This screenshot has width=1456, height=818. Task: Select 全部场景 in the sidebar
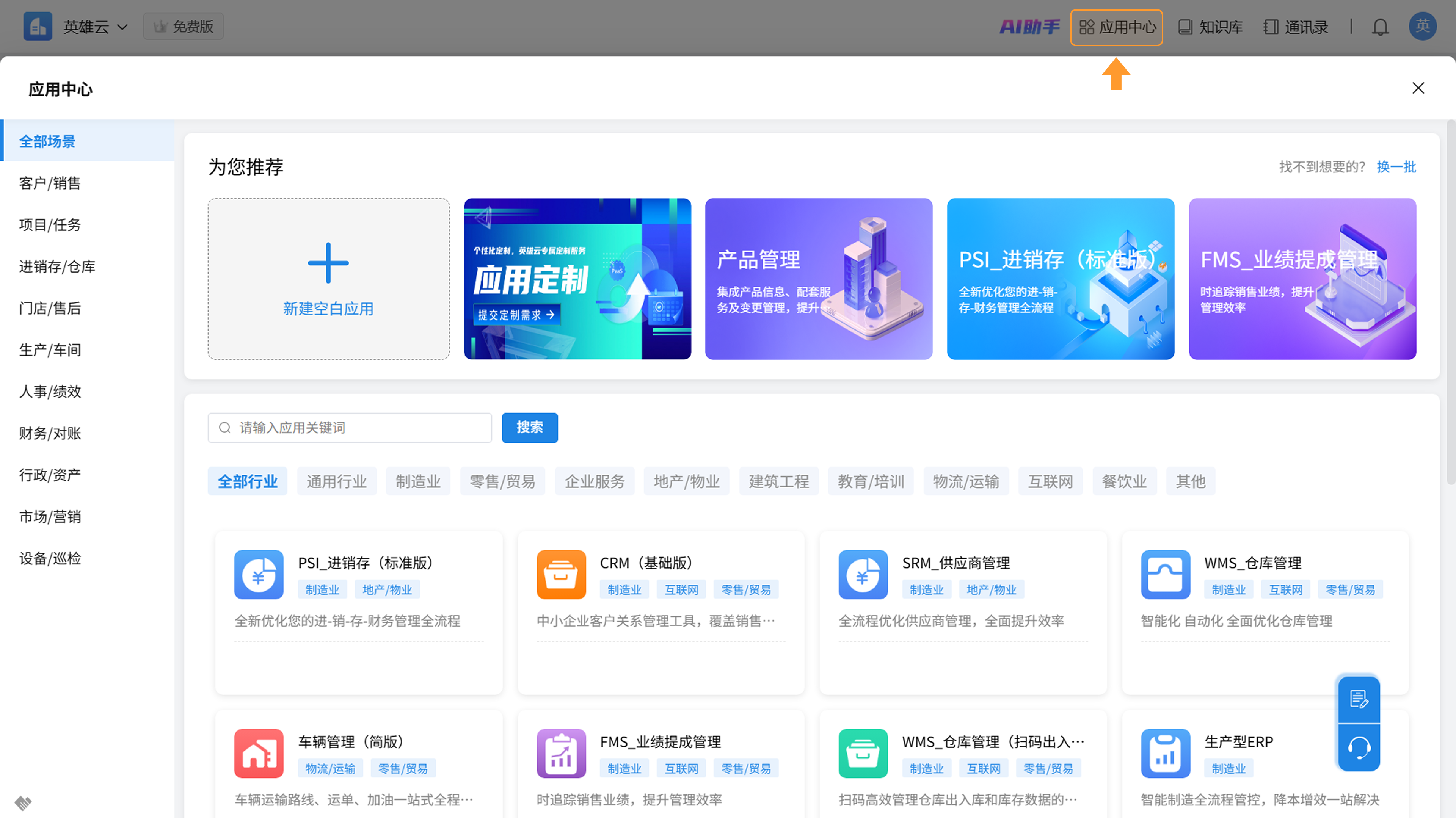(88, 141)
